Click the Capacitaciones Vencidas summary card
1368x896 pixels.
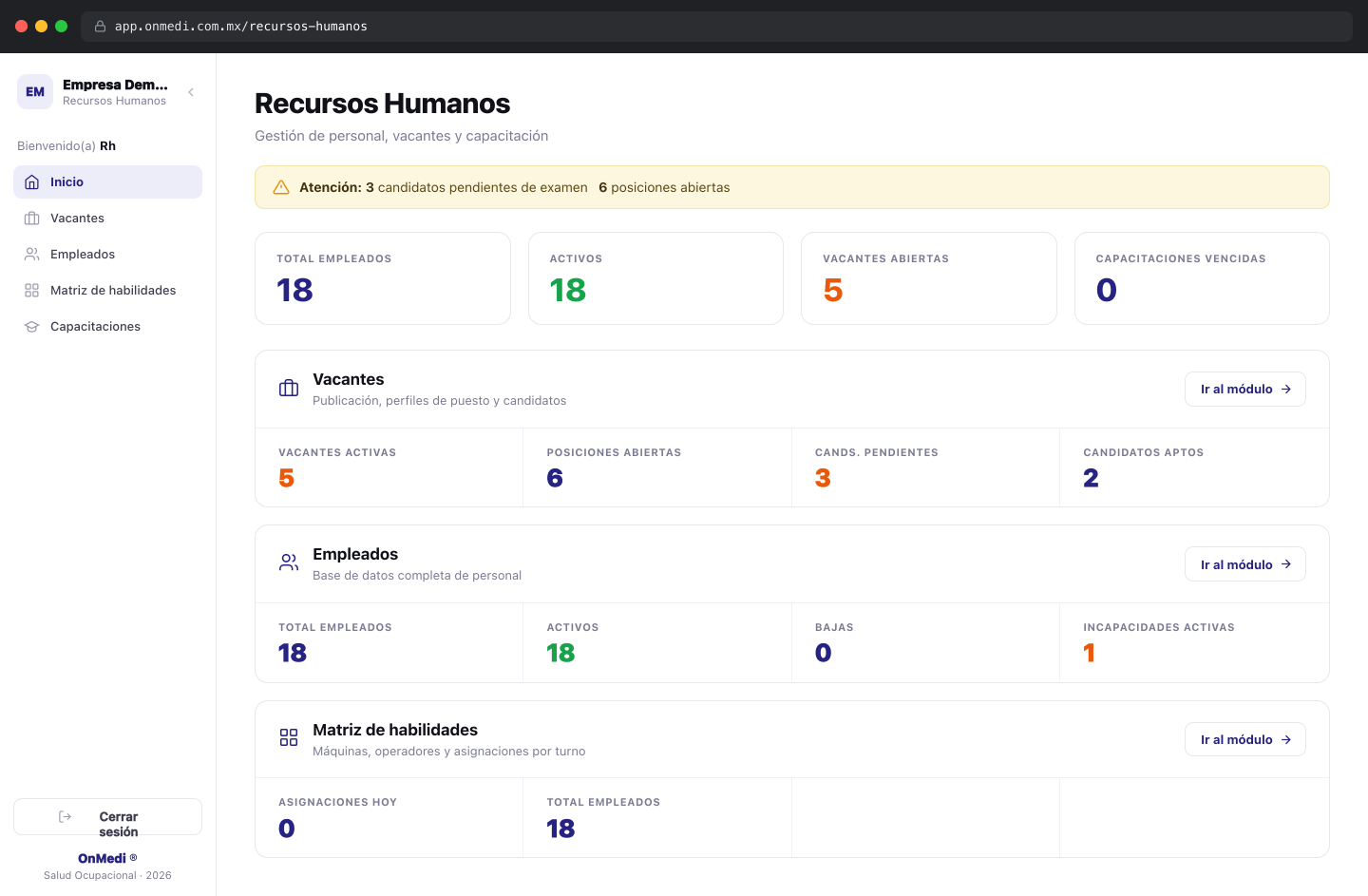pos(1202,278)
